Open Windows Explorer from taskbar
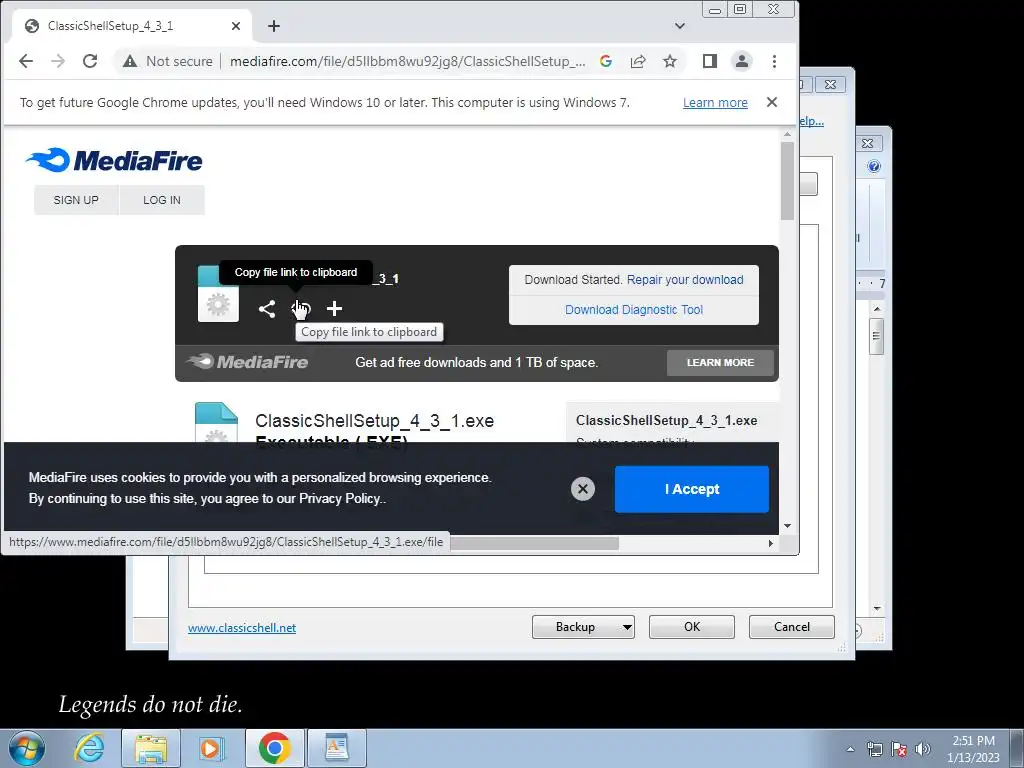The width and height of the screenshot is (1024, 768). point(151,748)
